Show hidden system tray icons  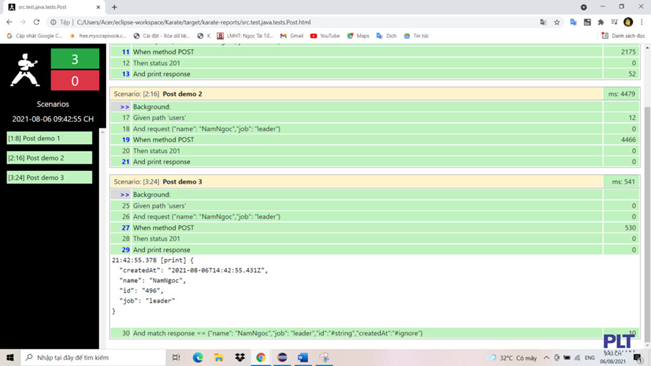click(546, 358)
